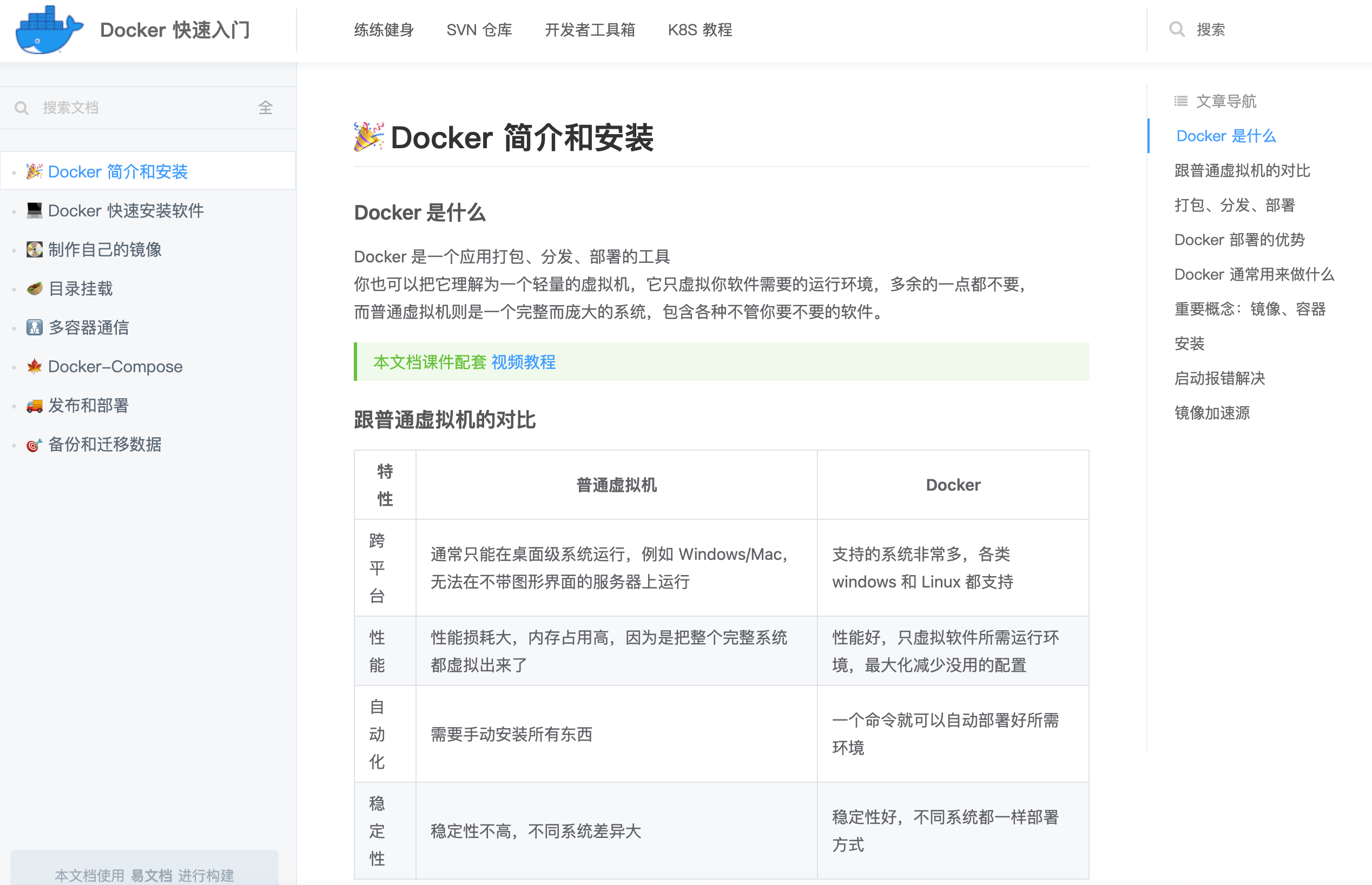This screenshot has width=1372, height=885.
Task: Click the Docker table column header
Action: point(952,485)
